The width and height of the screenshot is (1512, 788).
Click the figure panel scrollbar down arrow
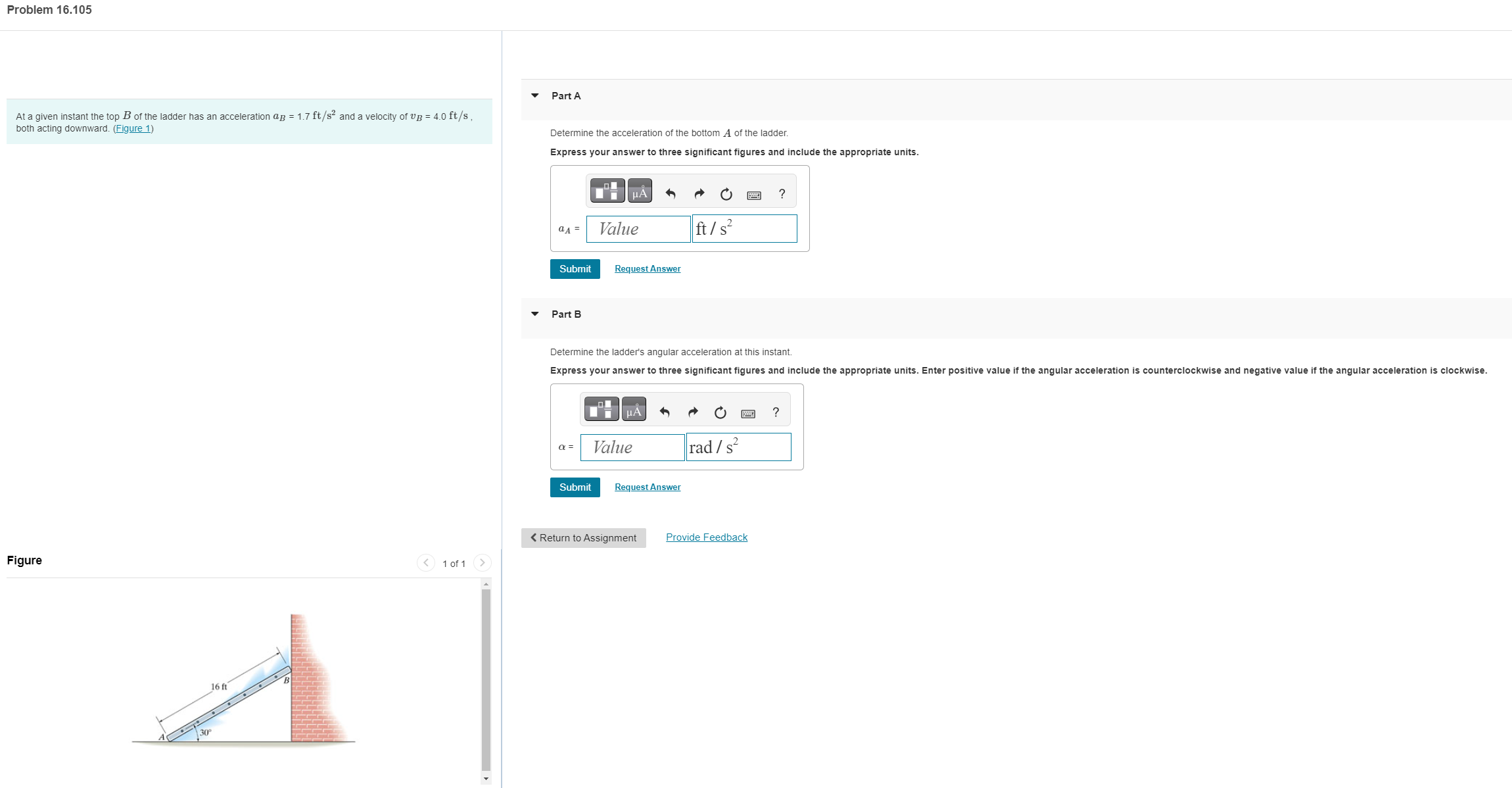pyautogui.click(x=486, y=779)
